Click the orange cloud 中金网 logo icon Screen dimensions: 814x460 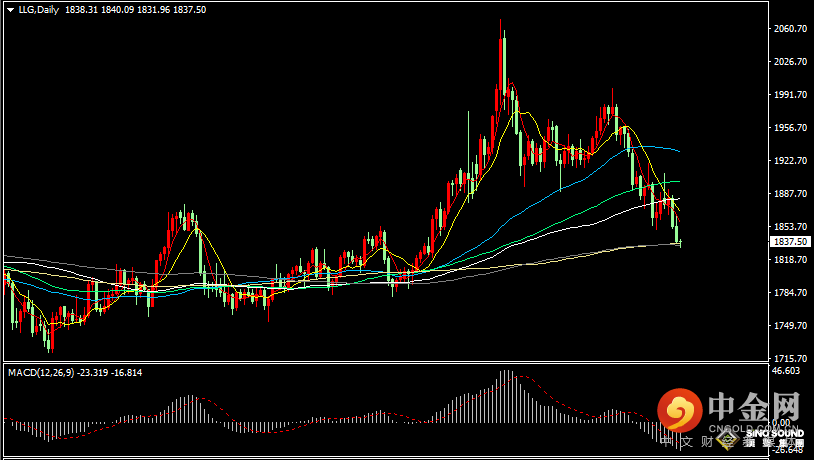pos(681,410)
